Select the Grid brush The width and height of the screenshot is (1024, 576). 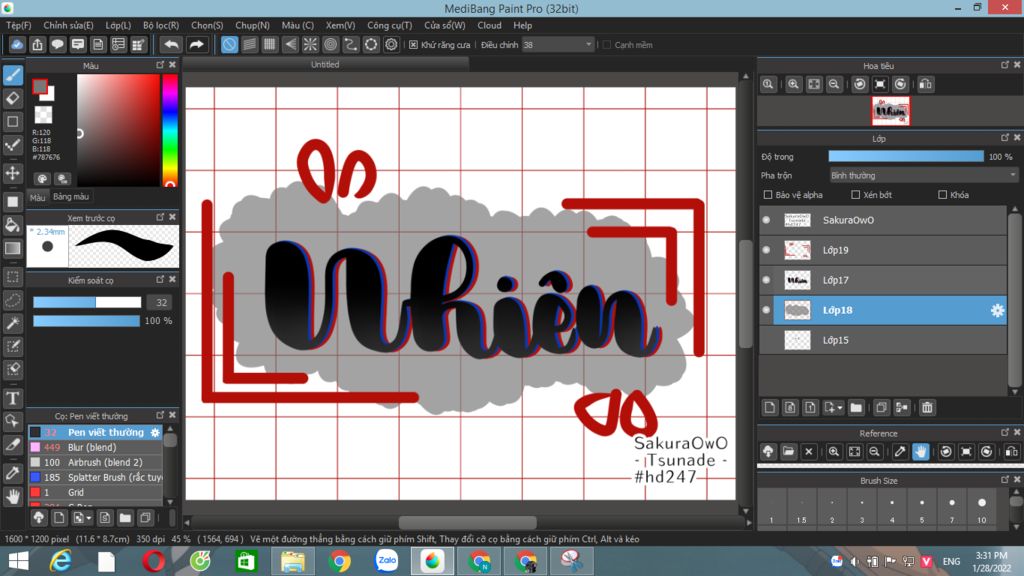click(95, 492)
